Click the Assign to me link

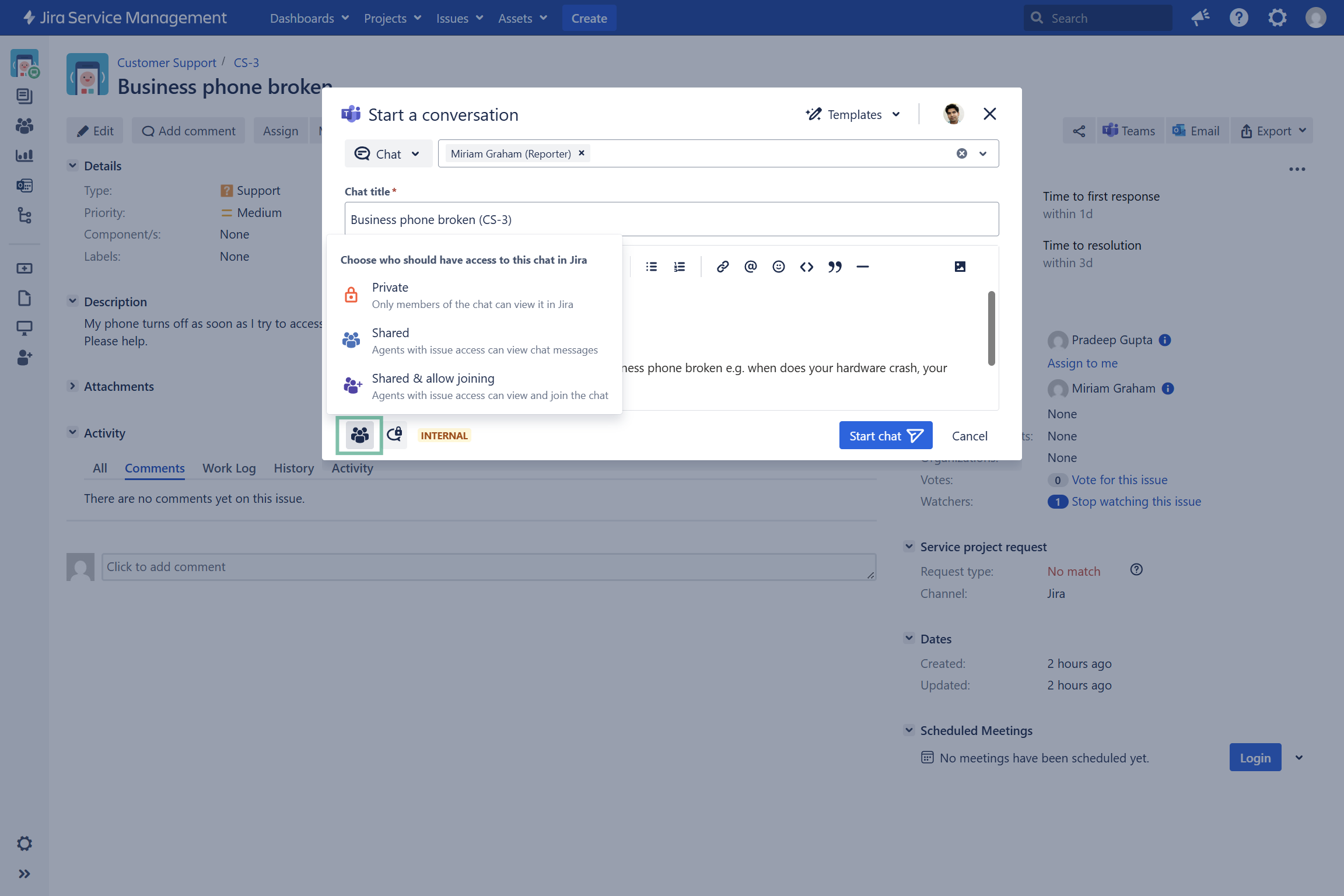1082,363
